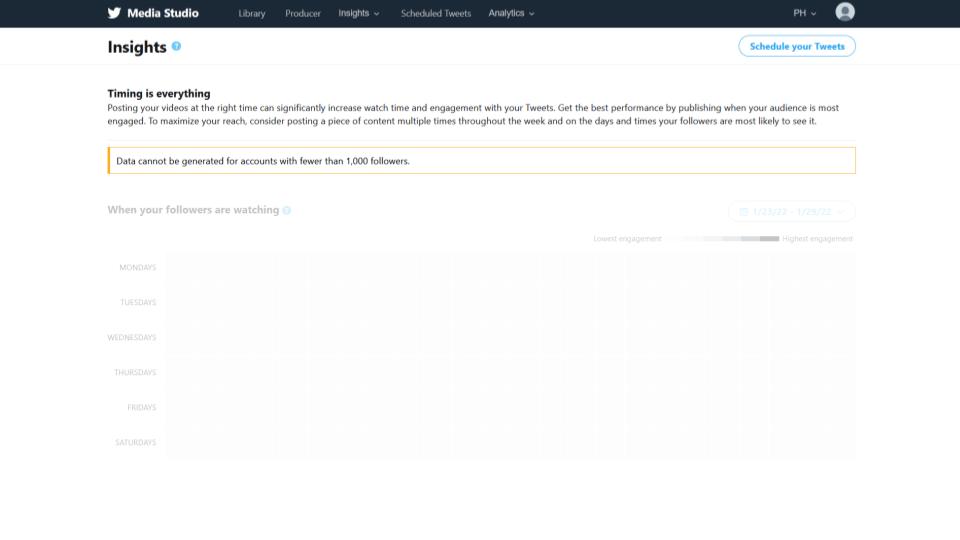Select the MONDAYS row label
The height and width of the screenshot is (540, 960).
138,268
